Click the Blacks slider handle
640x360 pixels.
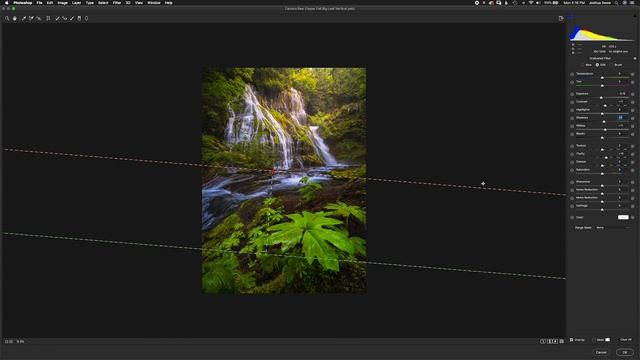tap(602, 138)
